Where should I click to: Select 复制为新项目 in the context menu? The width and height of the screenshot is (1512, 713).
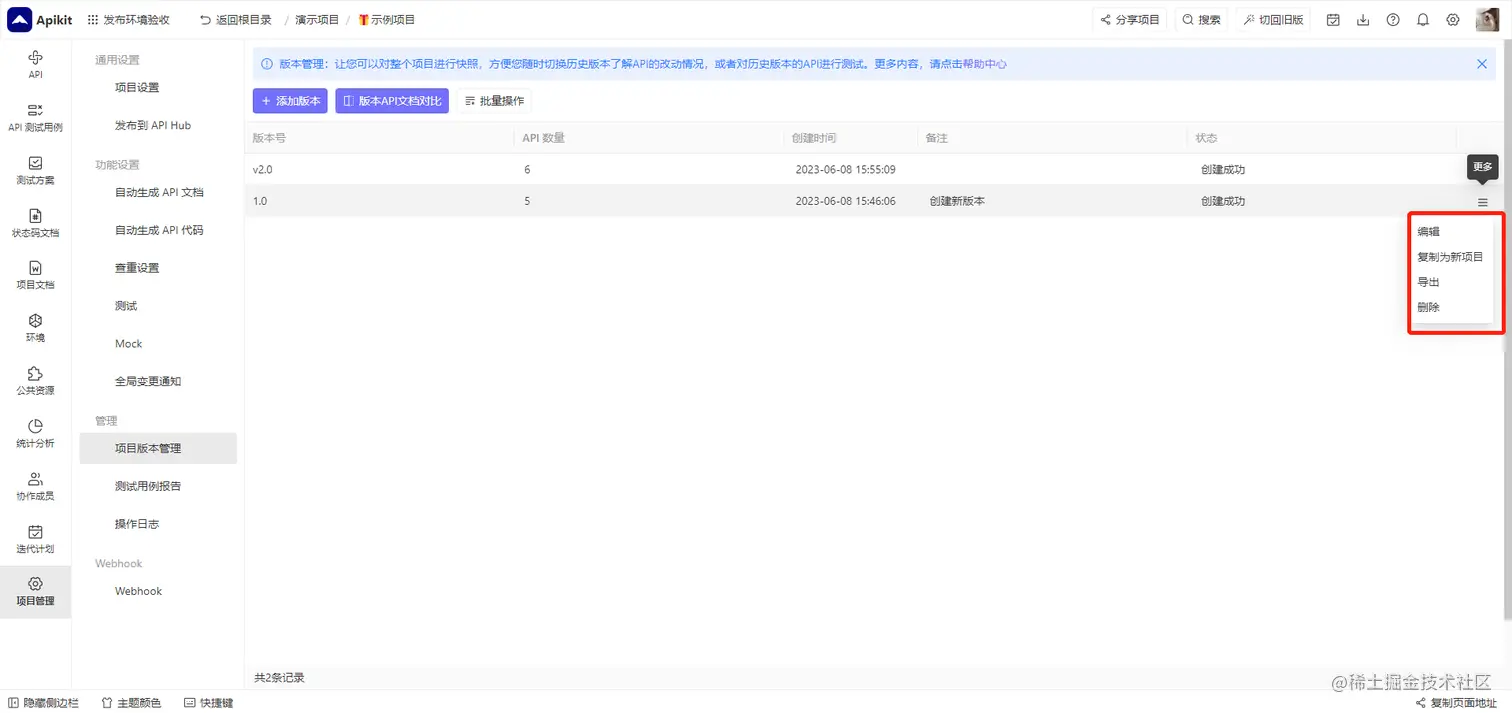click(x=1451, y=257)
